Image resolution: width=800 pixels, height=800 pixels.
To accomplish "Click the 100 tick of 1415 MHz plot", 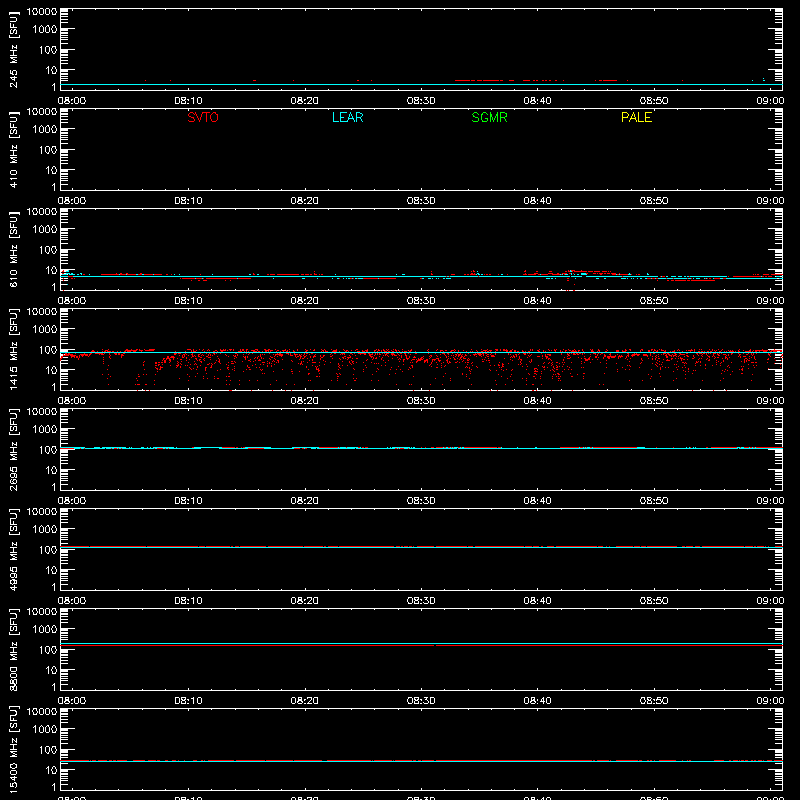I will point(48,350).
